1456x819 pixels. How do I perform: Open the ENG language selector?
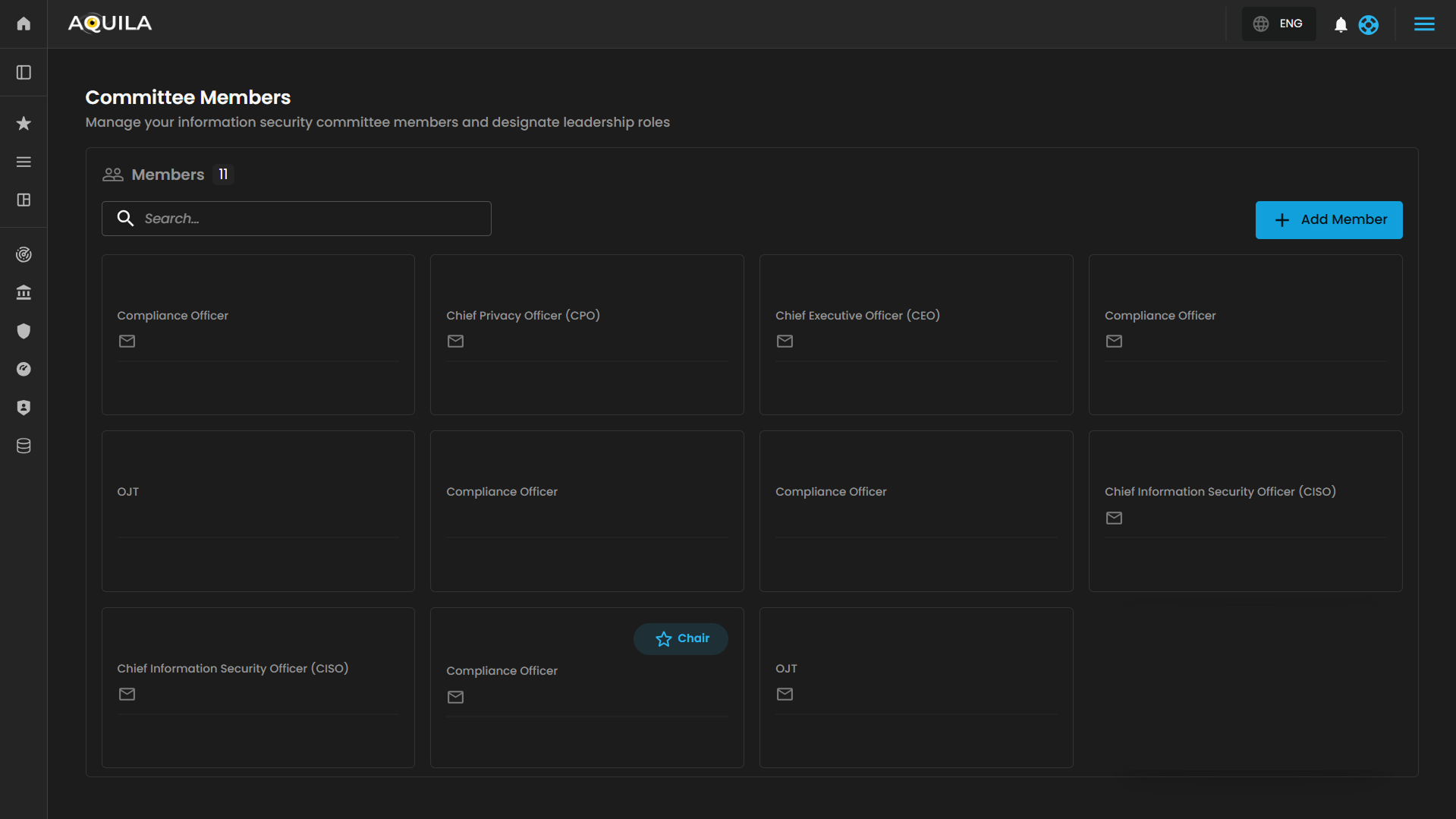1278,24
